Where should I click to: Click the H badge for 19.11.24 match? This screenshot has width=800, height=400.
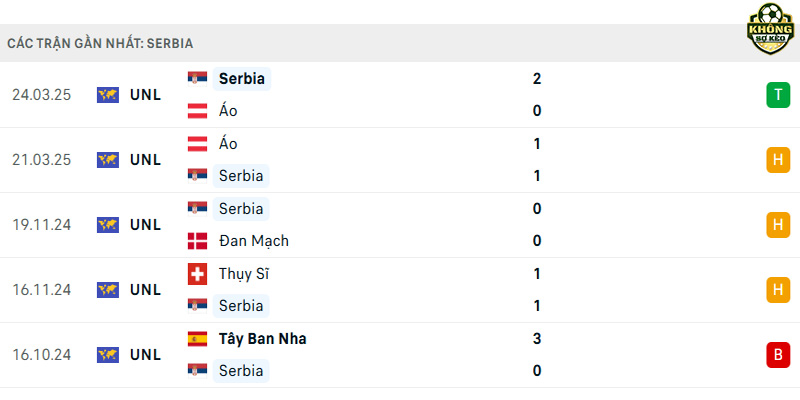(x=778, y=224)
